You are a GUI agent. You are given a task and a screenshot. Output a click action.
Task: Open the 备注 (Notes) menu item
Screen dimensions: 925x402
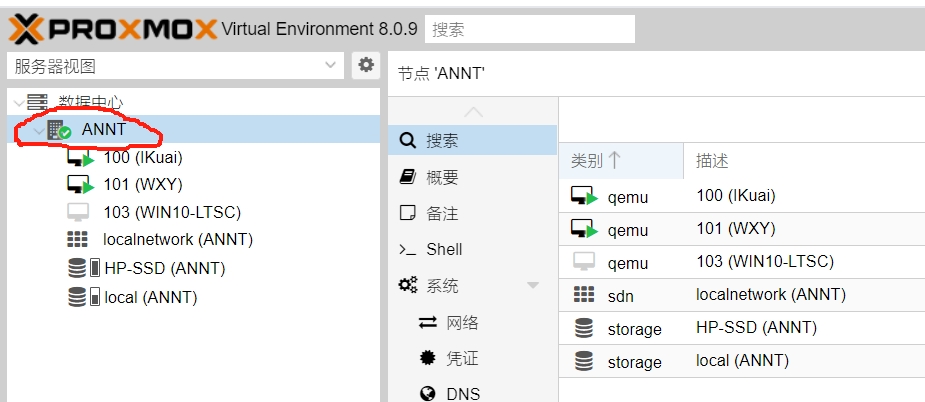[473, 213]
